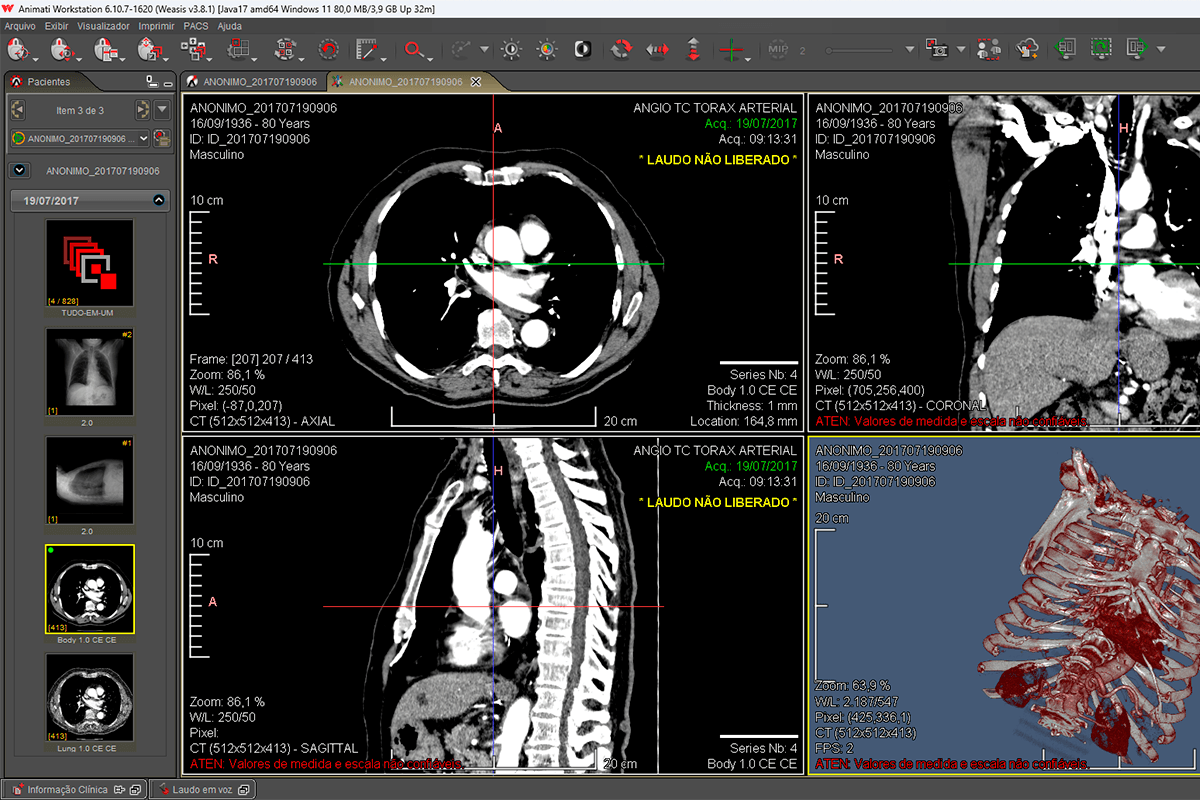Open the Ajuda menu
1200x800 pixels.
point(230,26)
